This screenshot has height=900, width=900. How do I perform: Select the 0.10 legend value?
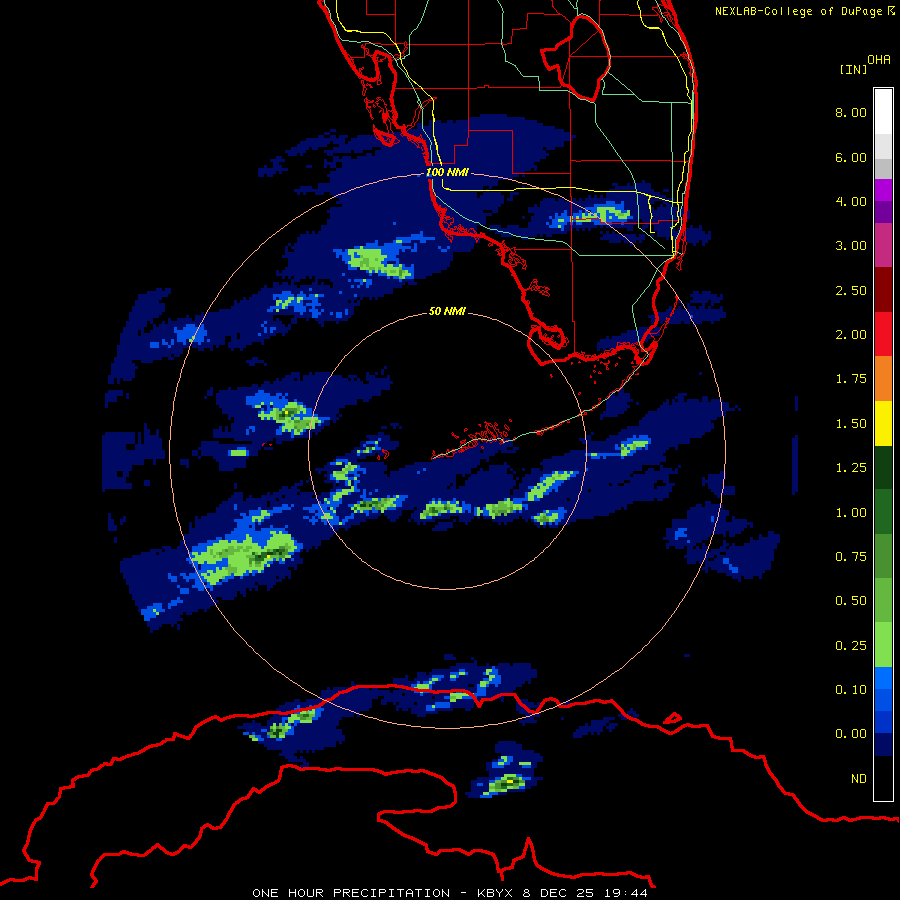click(x=851, y=690)
